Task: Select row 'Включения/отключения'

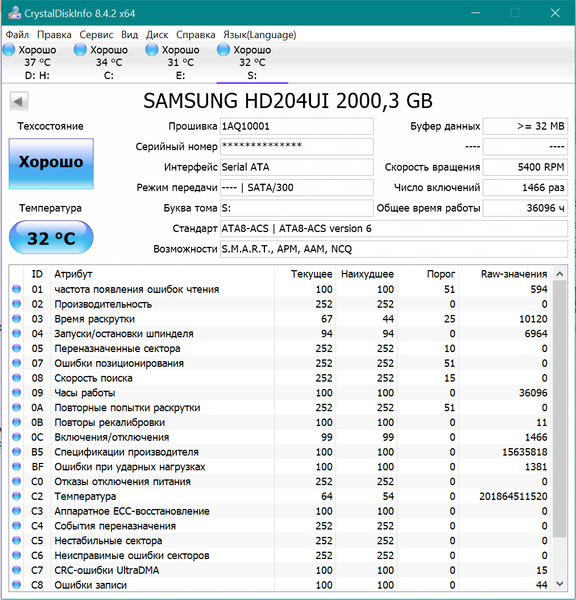Action: (281, 437)
